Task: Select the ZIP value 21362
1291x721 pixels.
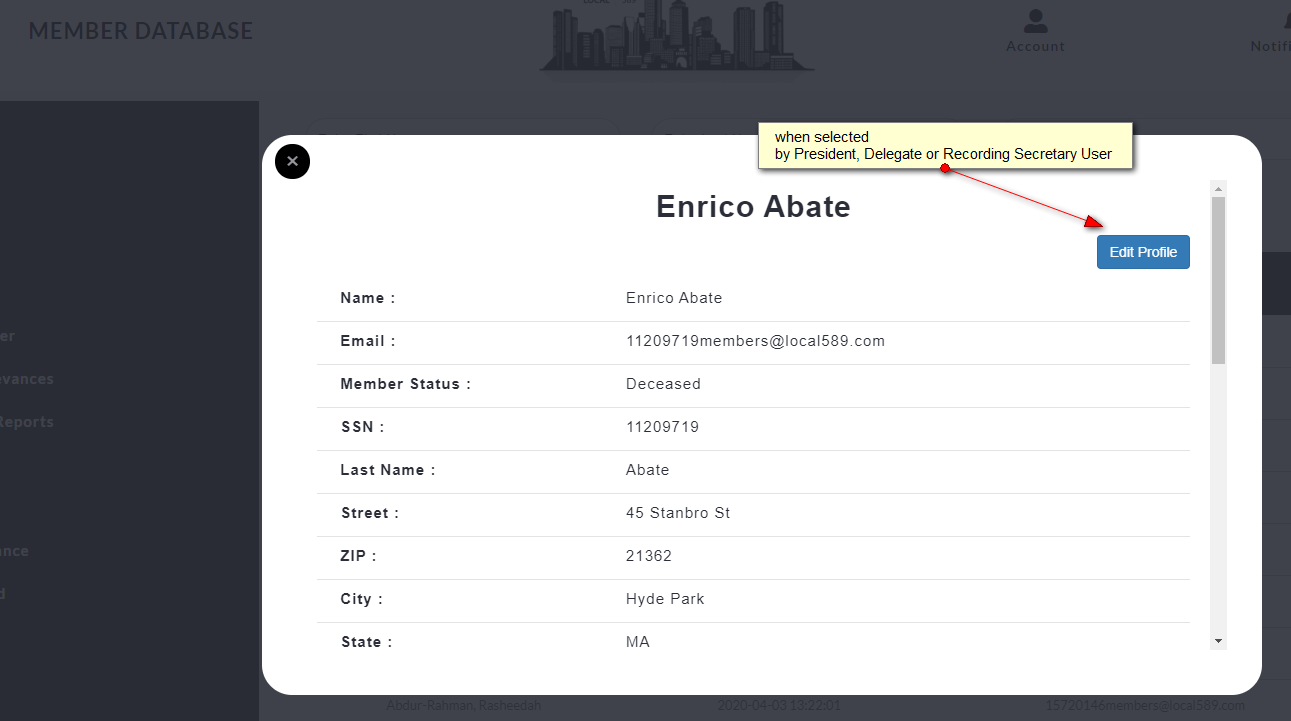Action: tap(649, 556)
